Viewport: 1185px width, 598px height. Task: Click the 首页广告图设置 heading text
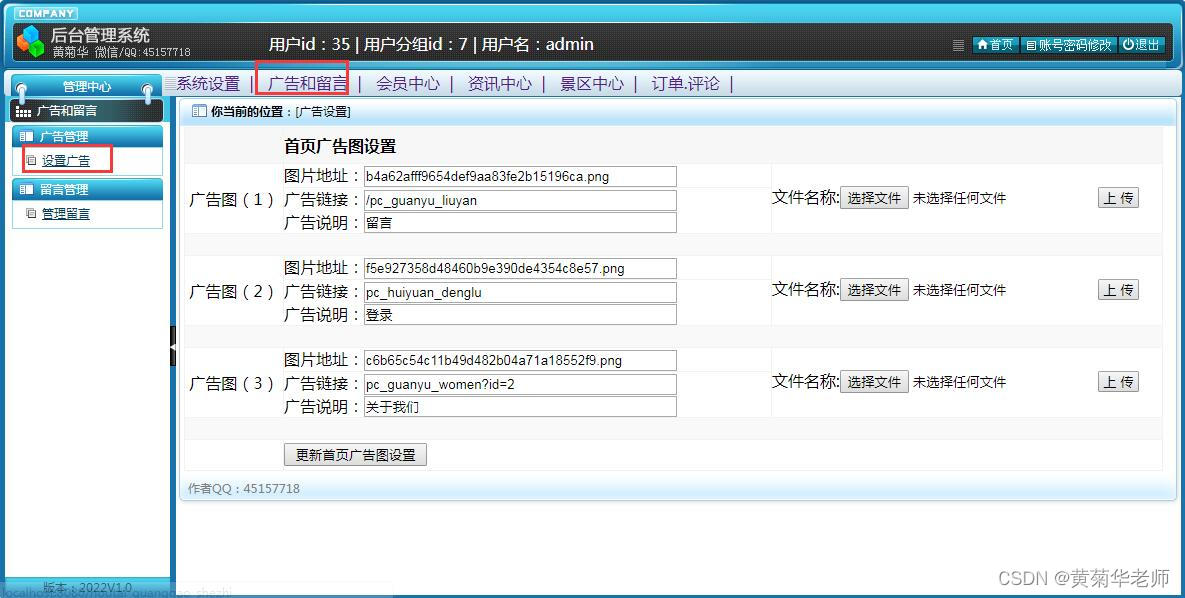pos(340,146)
